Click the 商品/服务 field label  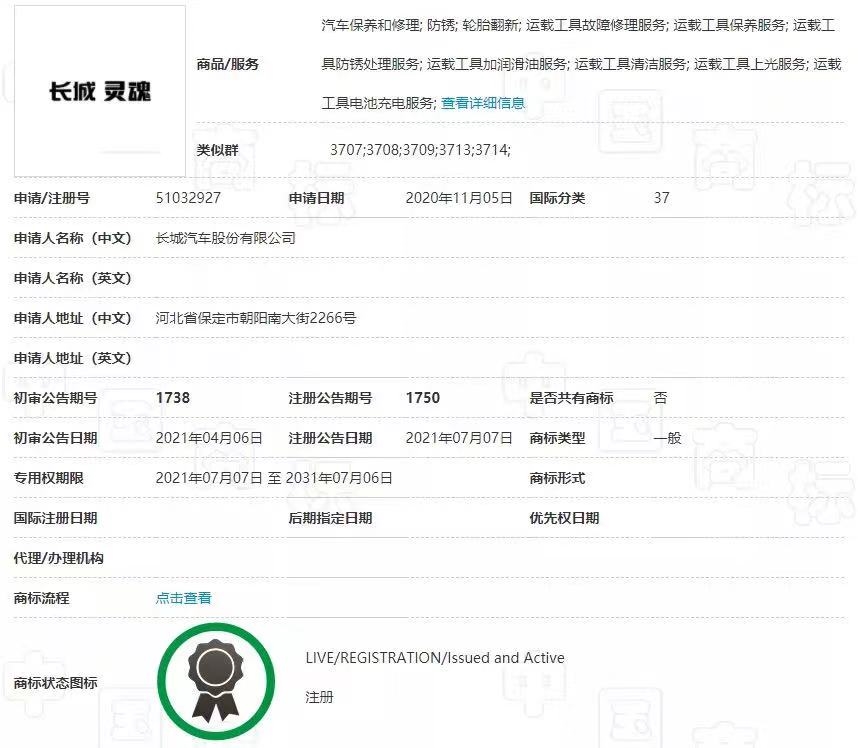(x=228, y=64)
